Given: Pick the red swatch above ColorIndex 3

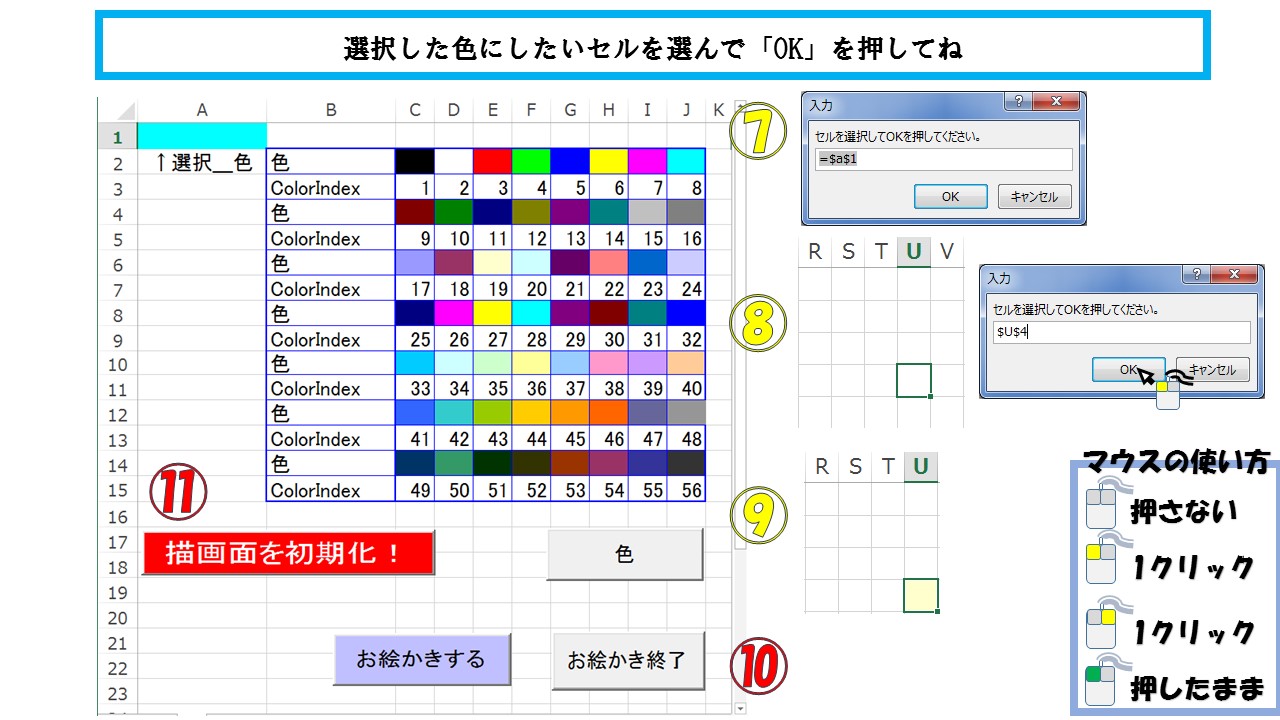Looking at the screenshot, I should coord(493,161).
